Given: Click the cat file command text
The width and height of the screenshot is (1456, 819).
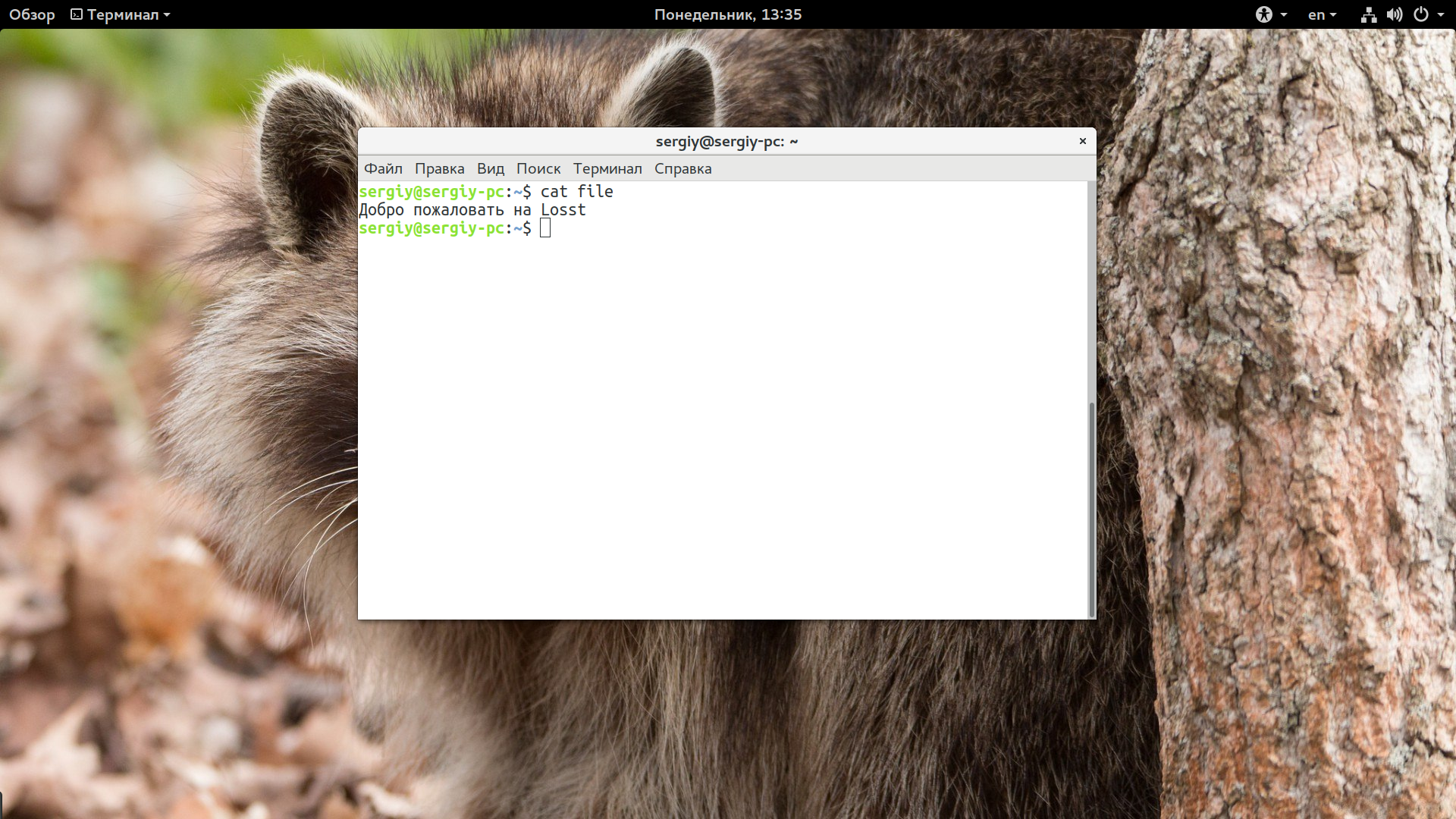Looking at the screenshot, I should [577, 191].
